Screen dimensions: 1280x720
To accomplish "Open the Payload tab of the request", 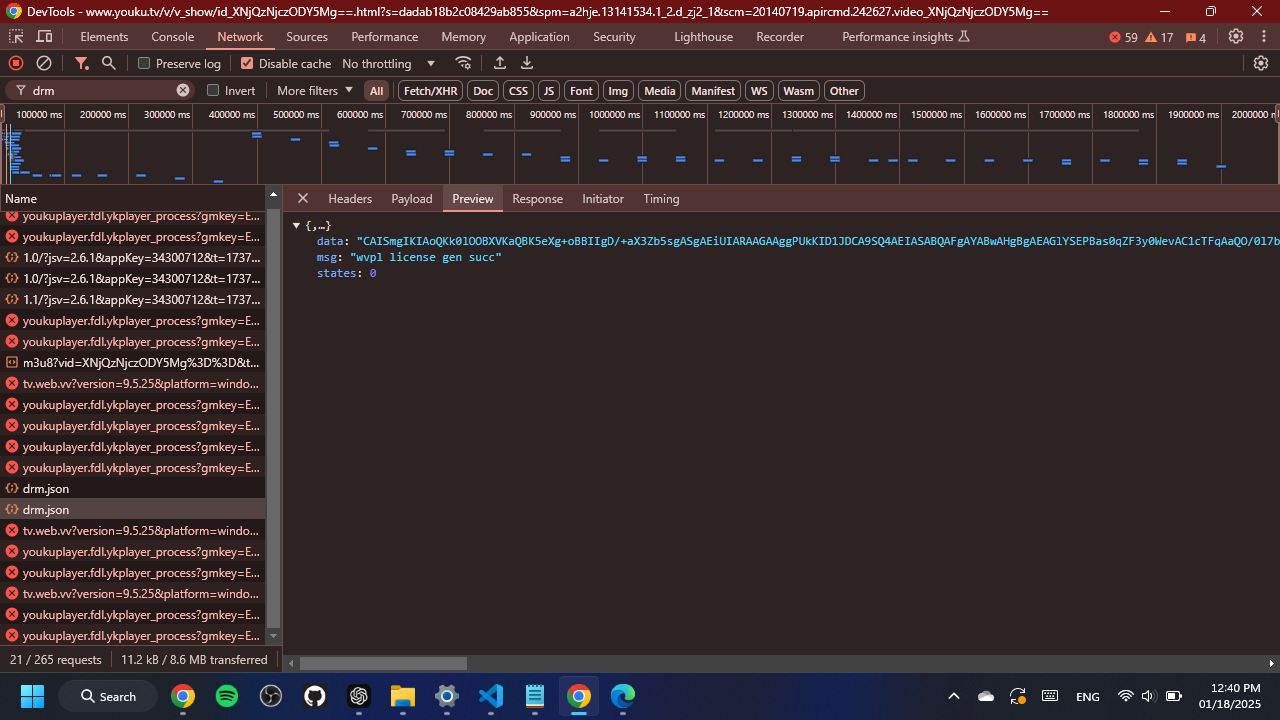I will click(412, 198).
